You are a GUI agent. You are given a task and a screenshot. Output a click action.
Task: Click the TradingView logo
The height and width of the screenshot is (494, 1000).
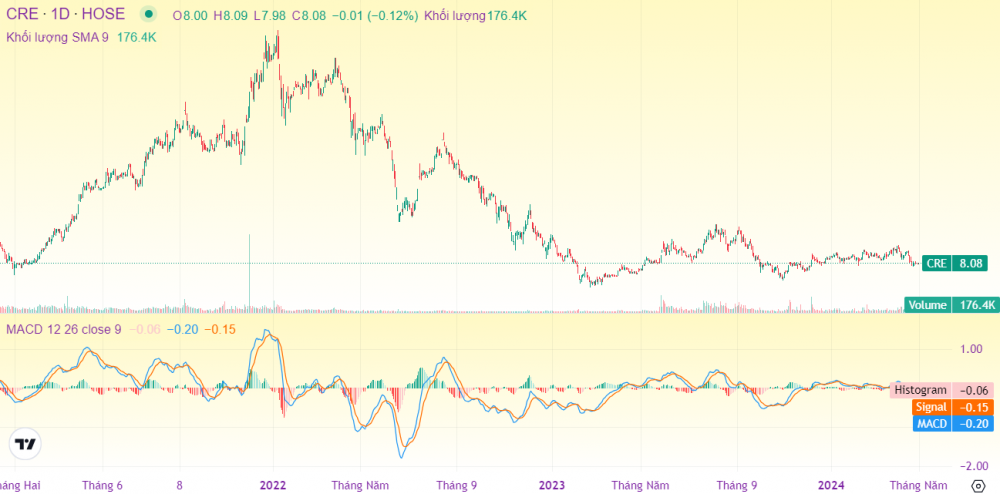click(x=26, y=444)
